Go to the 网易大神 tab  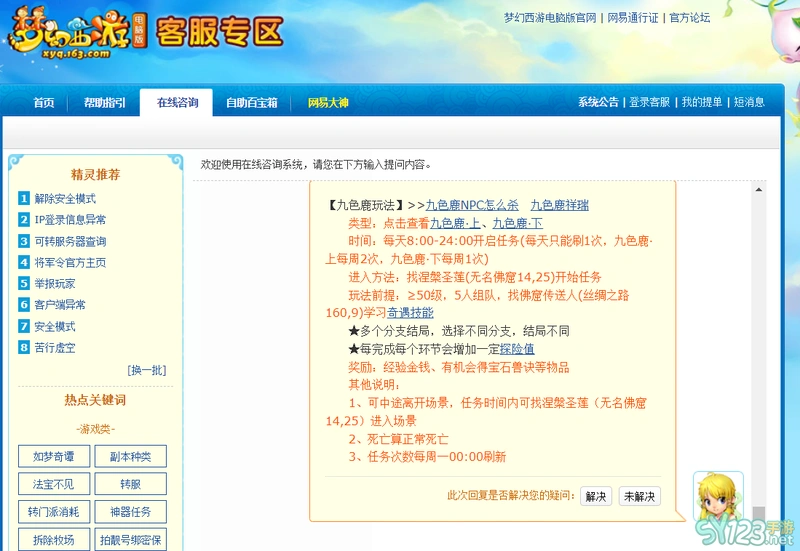(328, 103)
